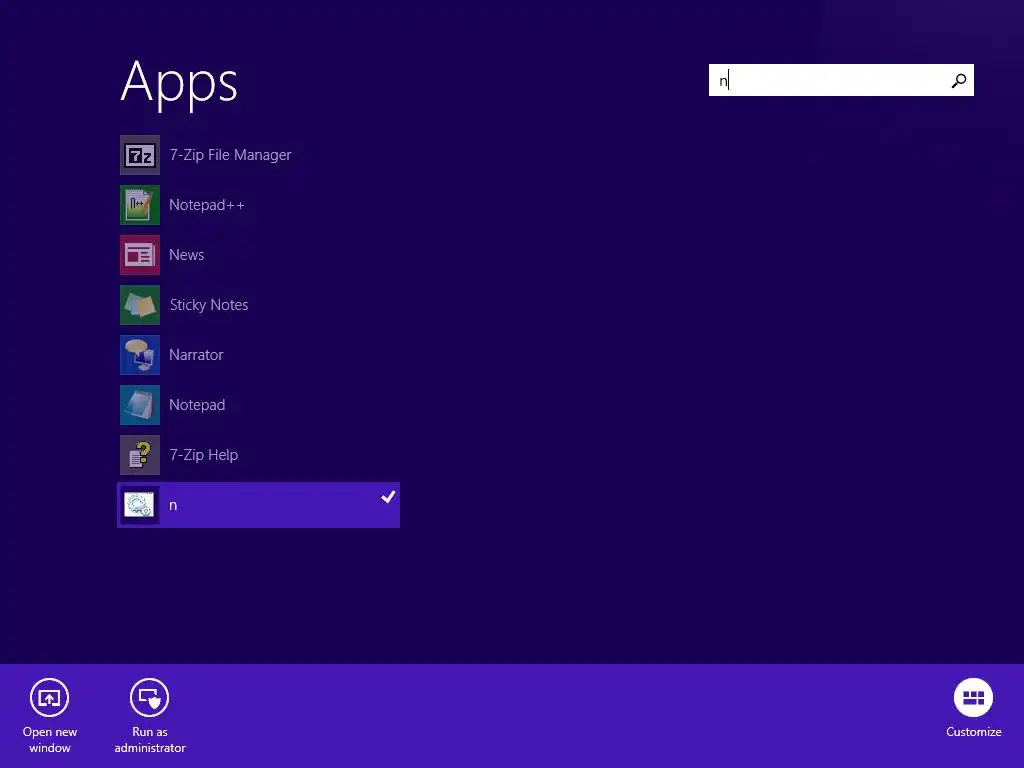Click into the search box containing n
This screenshot has height=768, width=1024.
[x=841, y=80]
